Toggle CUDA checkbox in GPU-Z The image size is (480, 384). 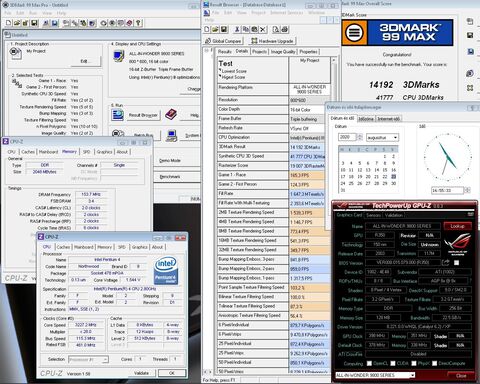(393, 363)
